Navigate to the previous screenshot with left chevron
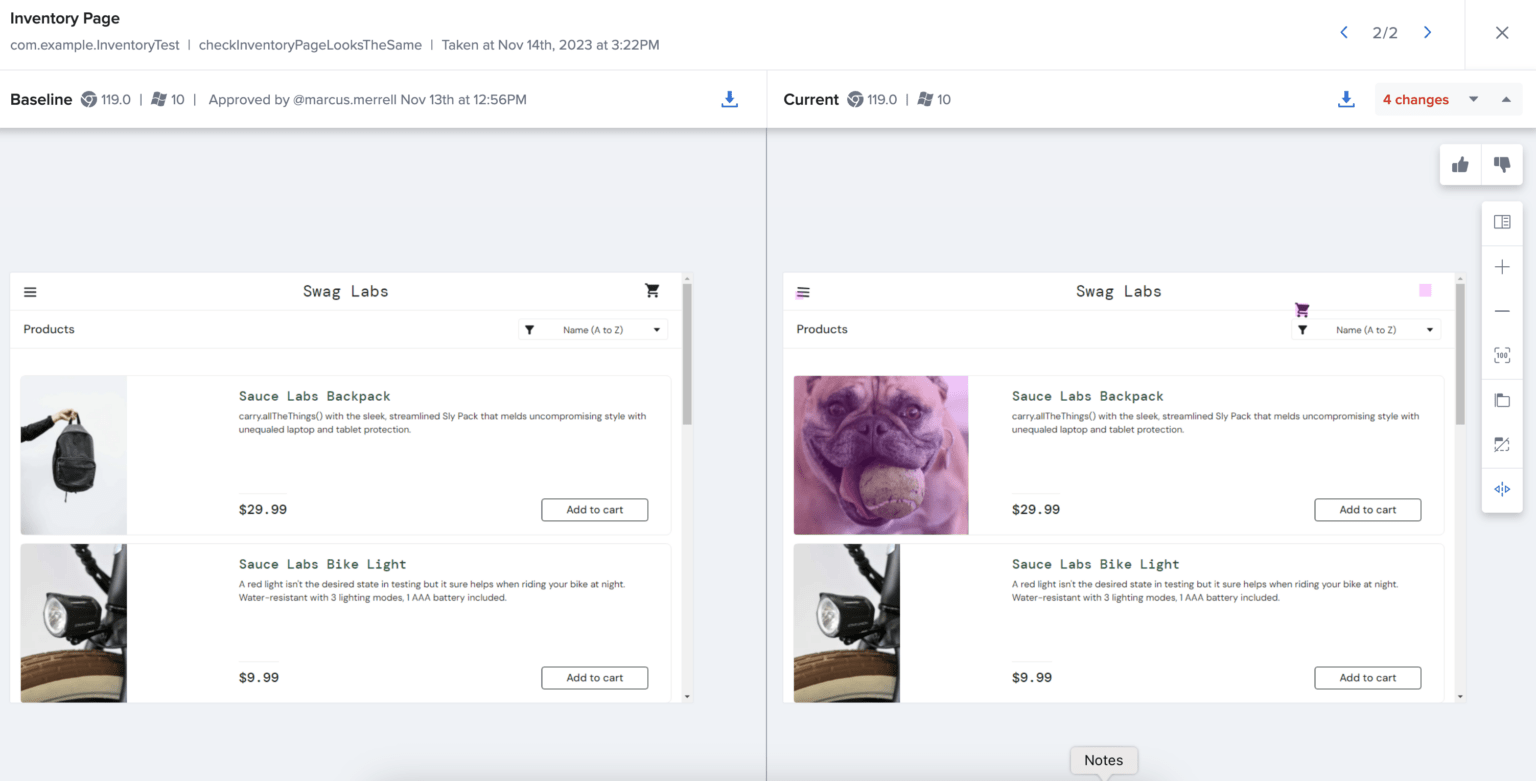This screenshot has width=1536, height=781. (1344, 31)
